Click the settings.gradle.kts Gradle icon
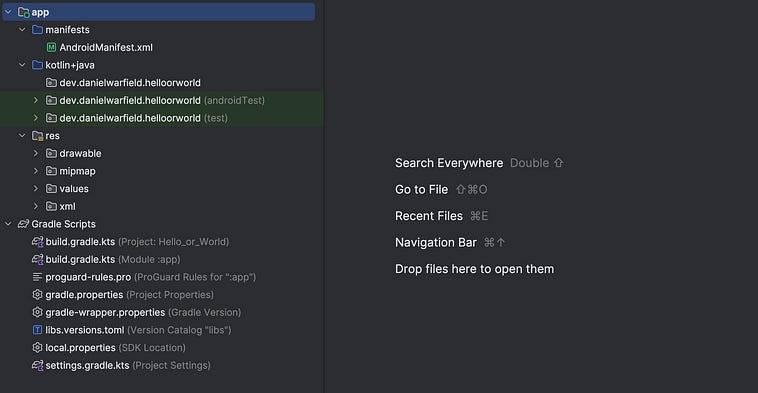The width and height of the screenshot is (758, 393). click(37, 365)
